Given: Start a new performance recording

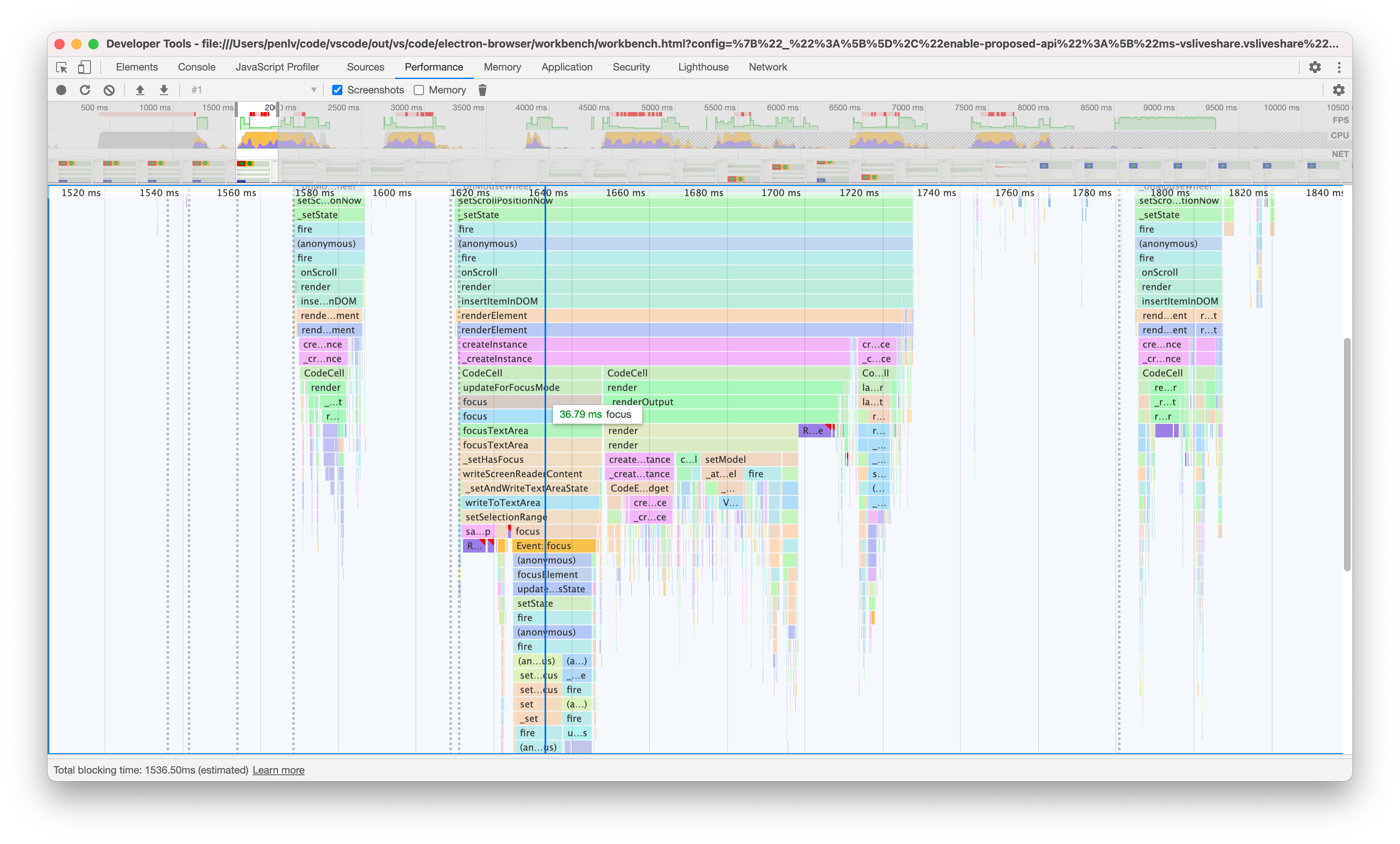Looking at the screenshot, I should coord(60,90).
